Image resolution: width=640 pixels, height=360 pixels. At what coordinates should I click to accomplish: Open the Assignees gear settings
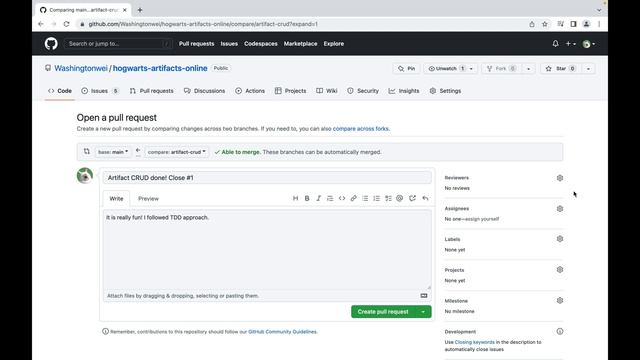pos(560,209)
